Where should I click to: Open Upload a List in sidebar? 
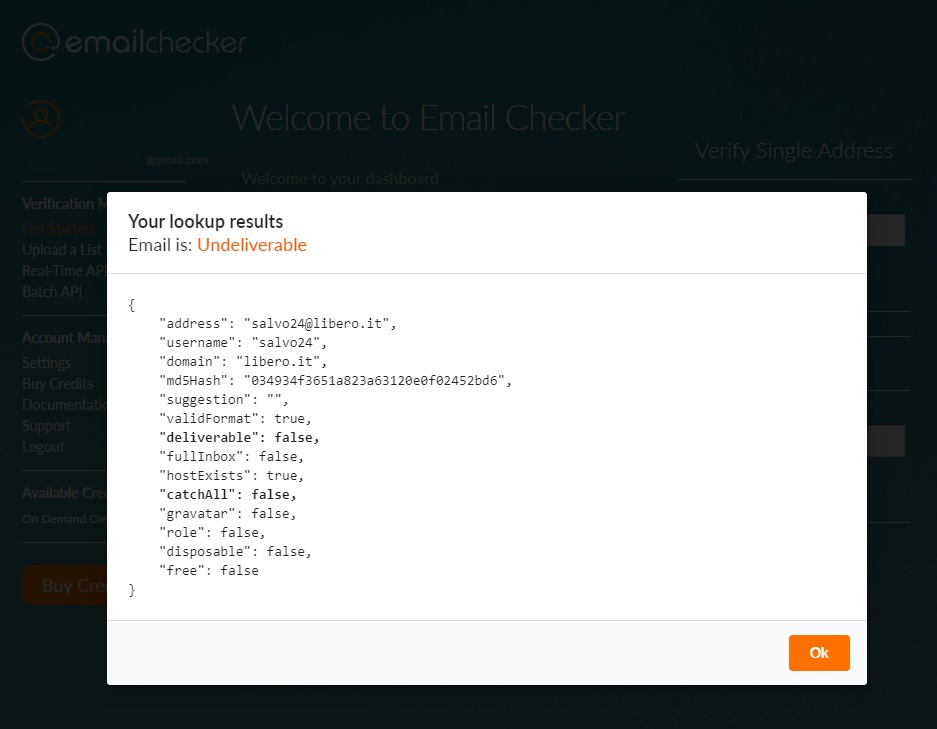tap(64, 250)
